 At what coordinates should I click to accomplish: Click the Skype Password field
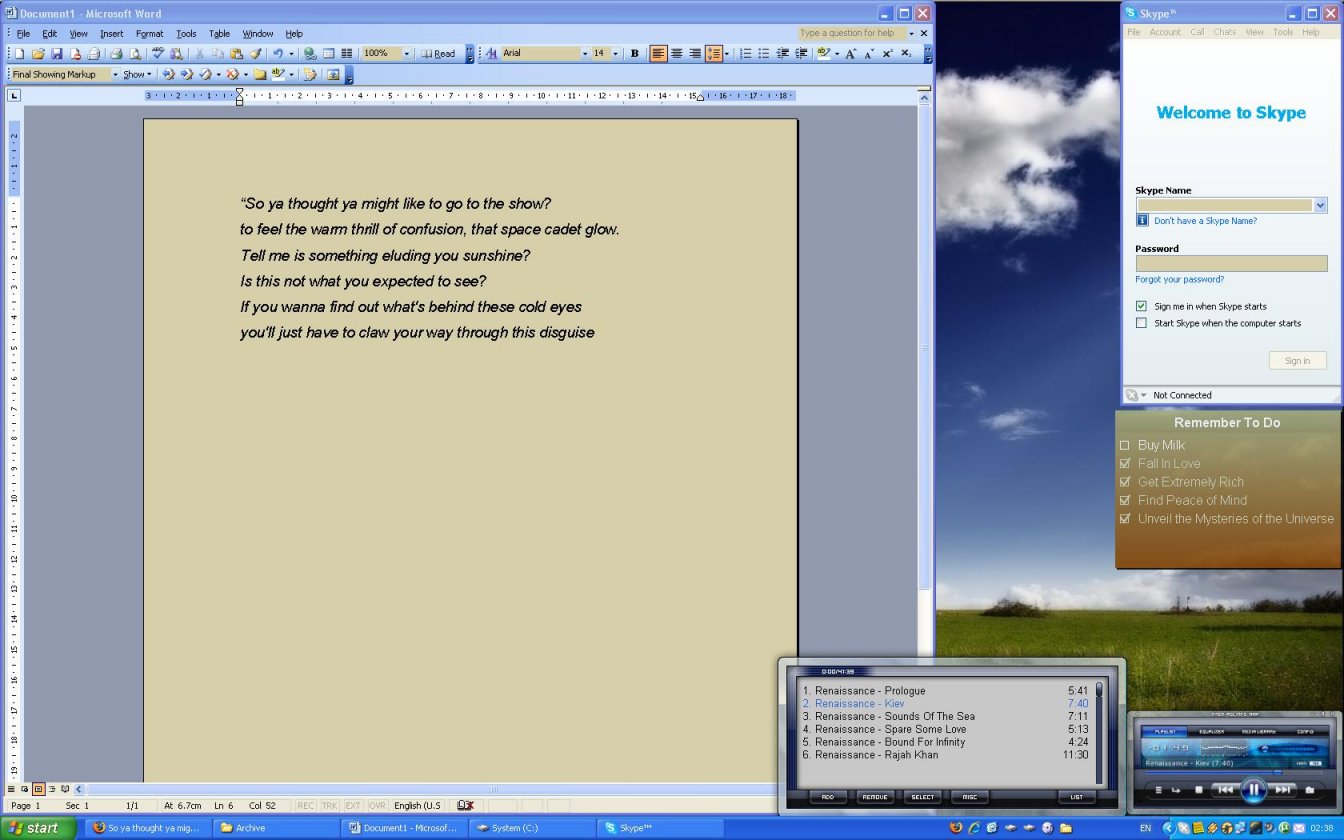tap(1231, 264)
